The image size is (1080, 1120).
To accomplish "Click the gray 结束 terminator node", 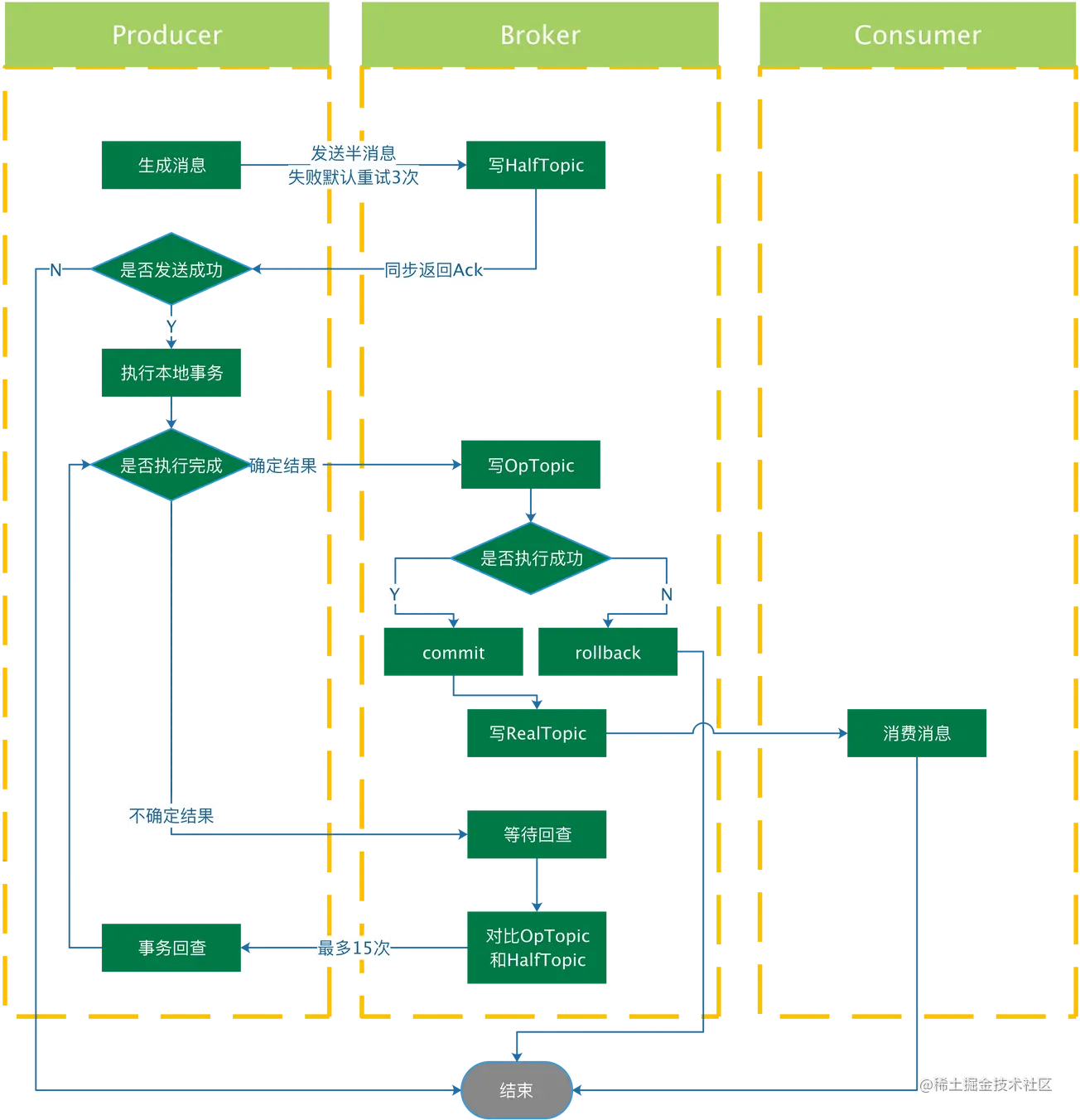I will (x=517, y=1090).
